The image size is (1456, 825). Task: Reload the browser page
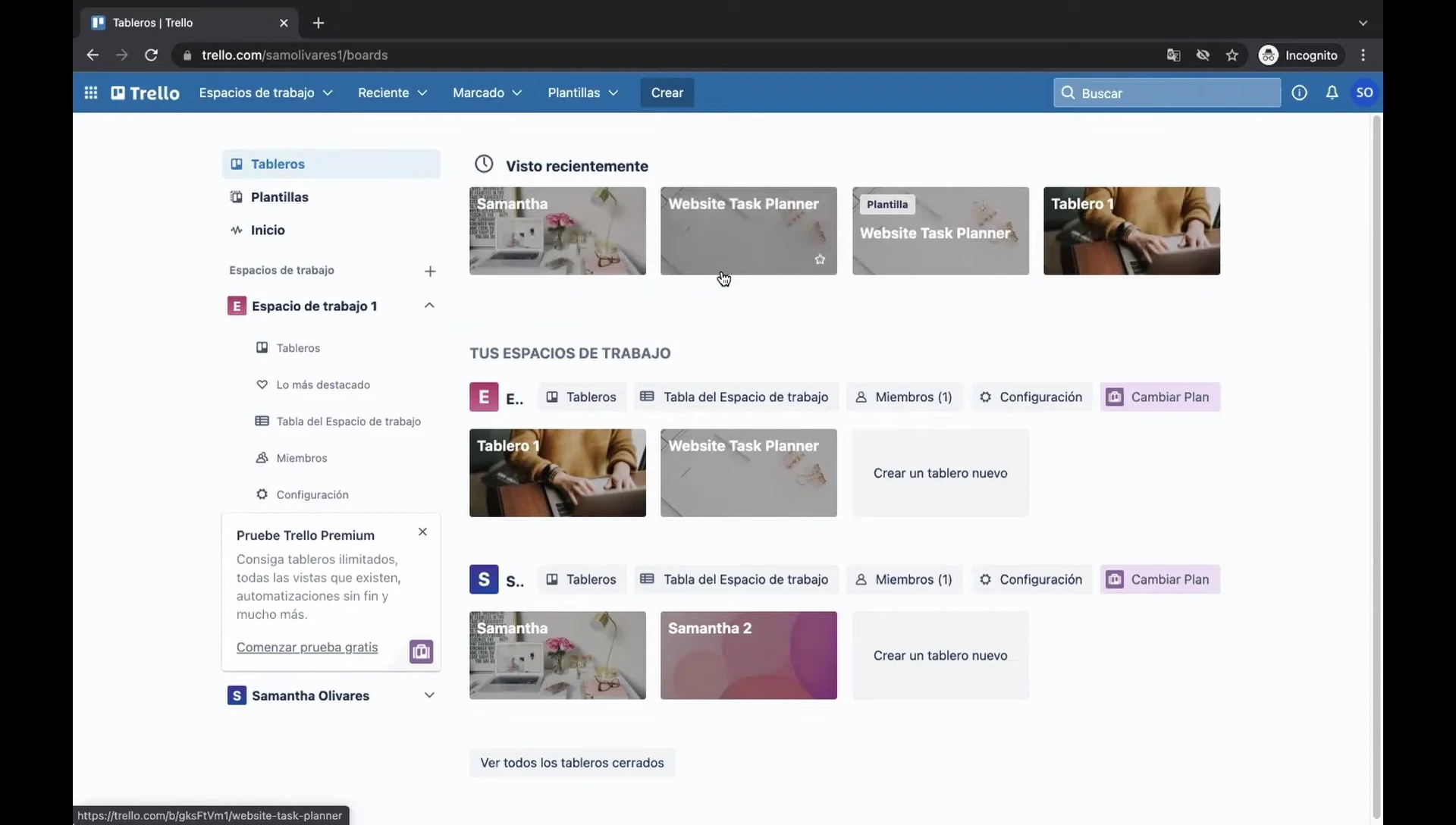click(x=152, y=55)
